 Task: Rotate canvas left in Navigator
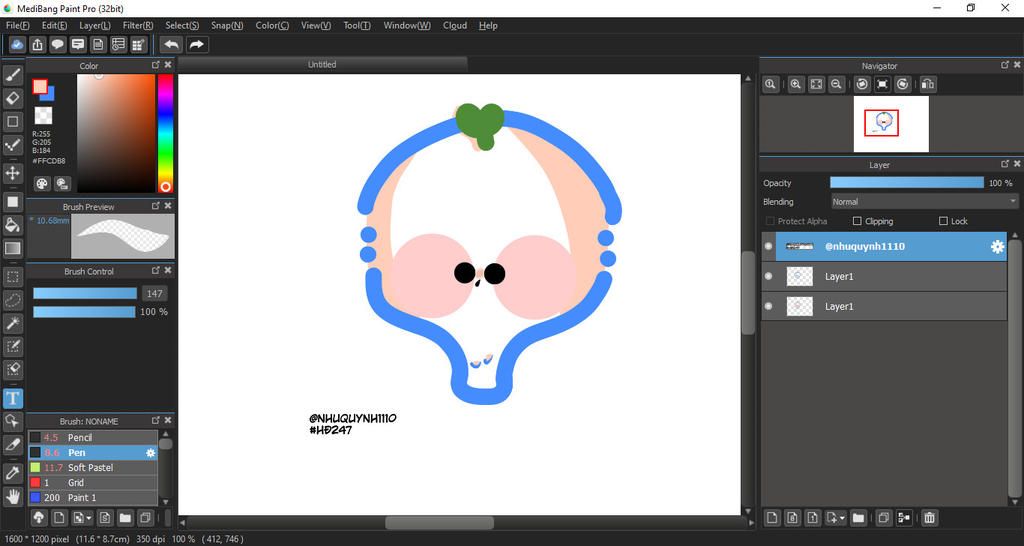(862, 84)
